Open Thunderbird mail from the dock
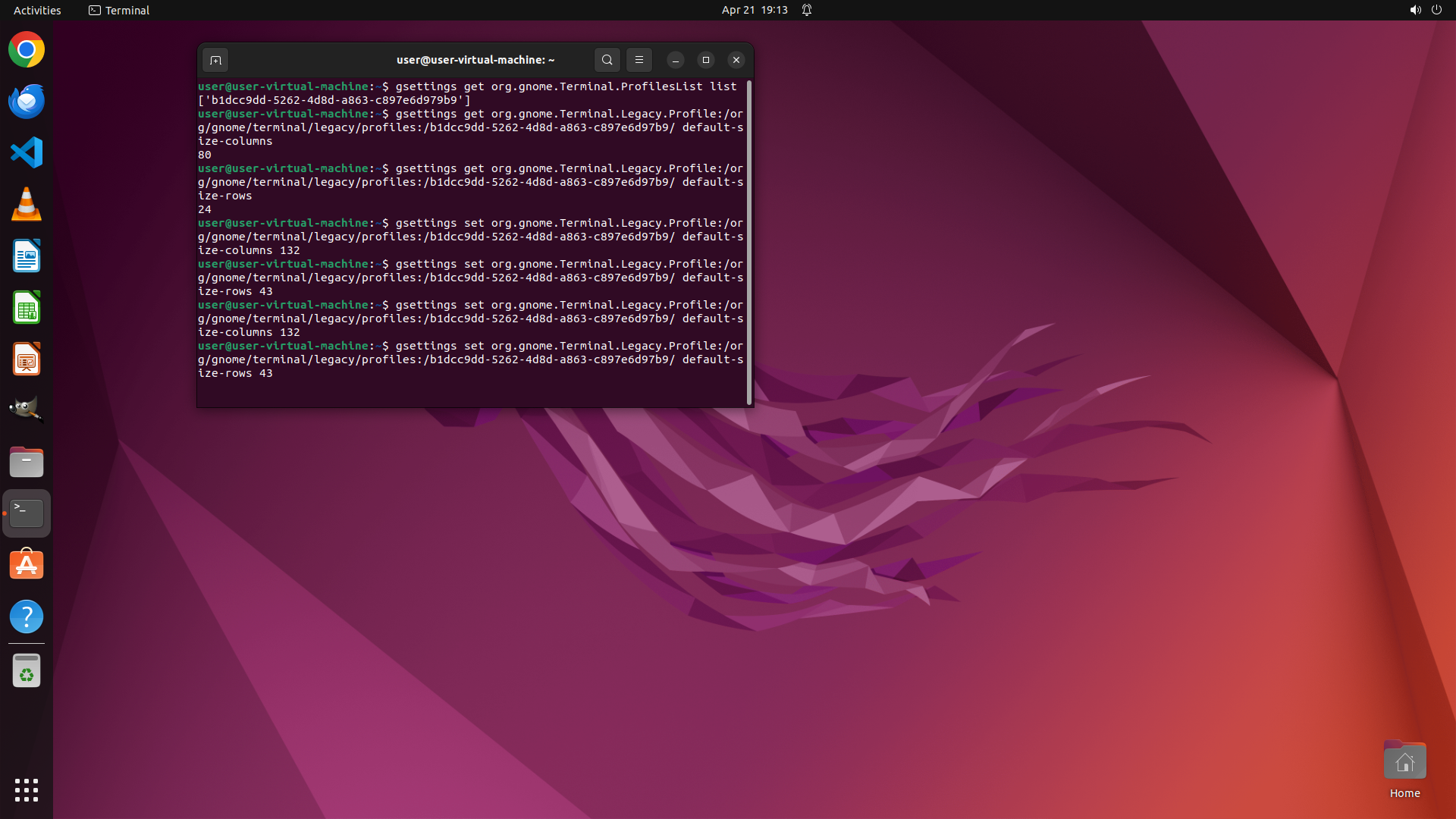 point(27,102)
